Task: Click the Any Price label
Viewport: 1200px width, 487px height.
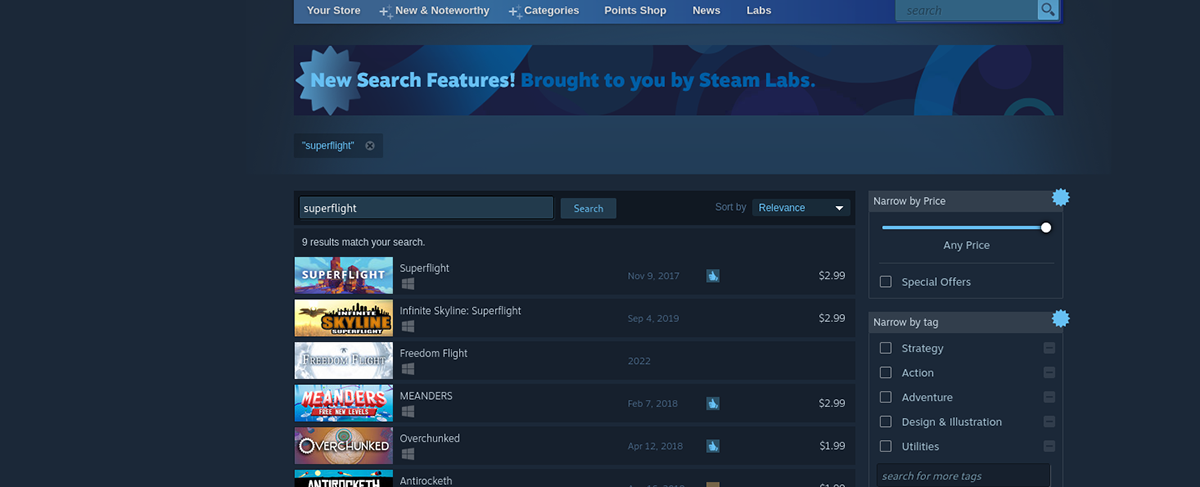Action: pos(966,245)
